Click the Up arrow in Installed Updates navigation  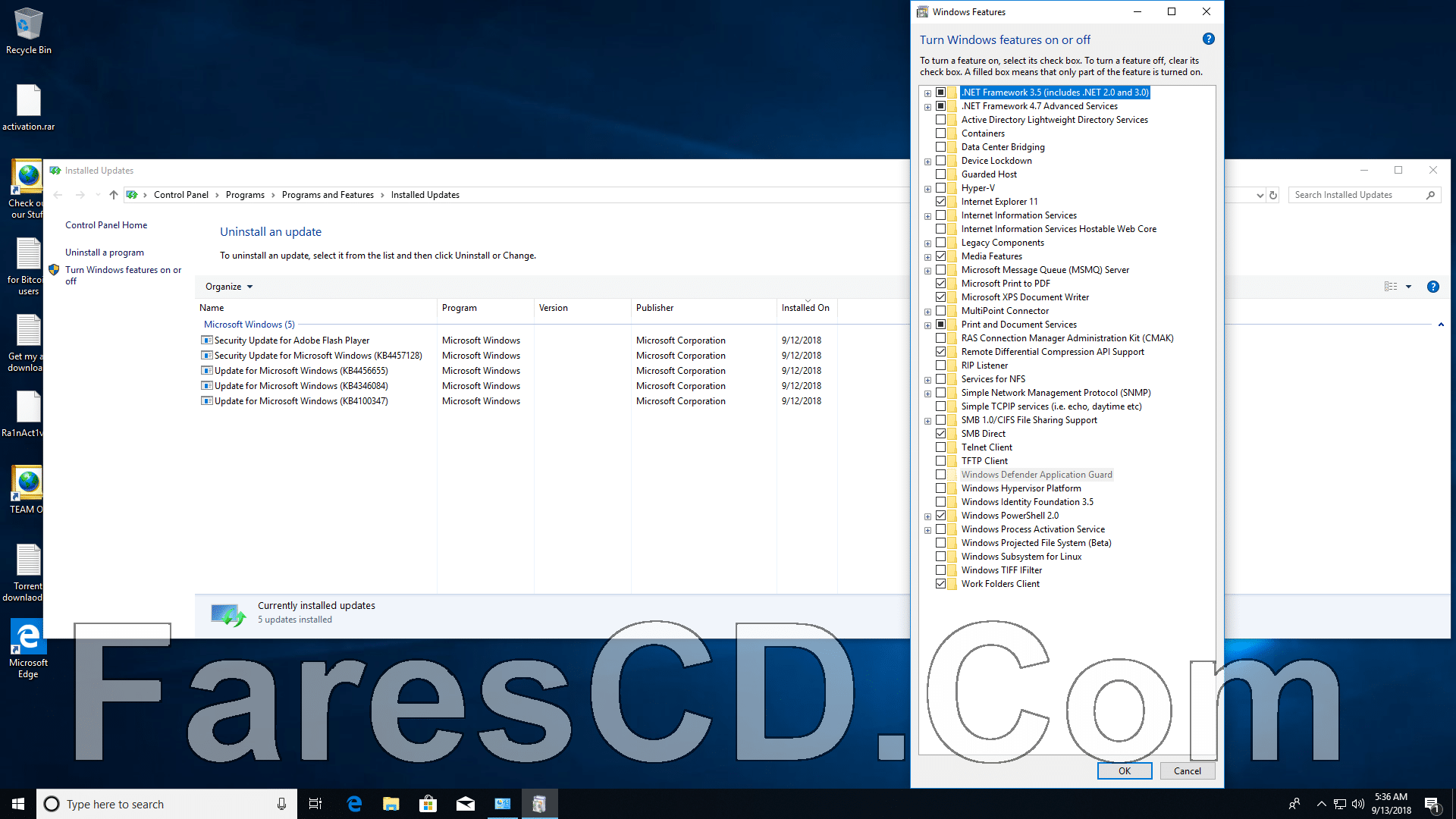click(114, 195)
